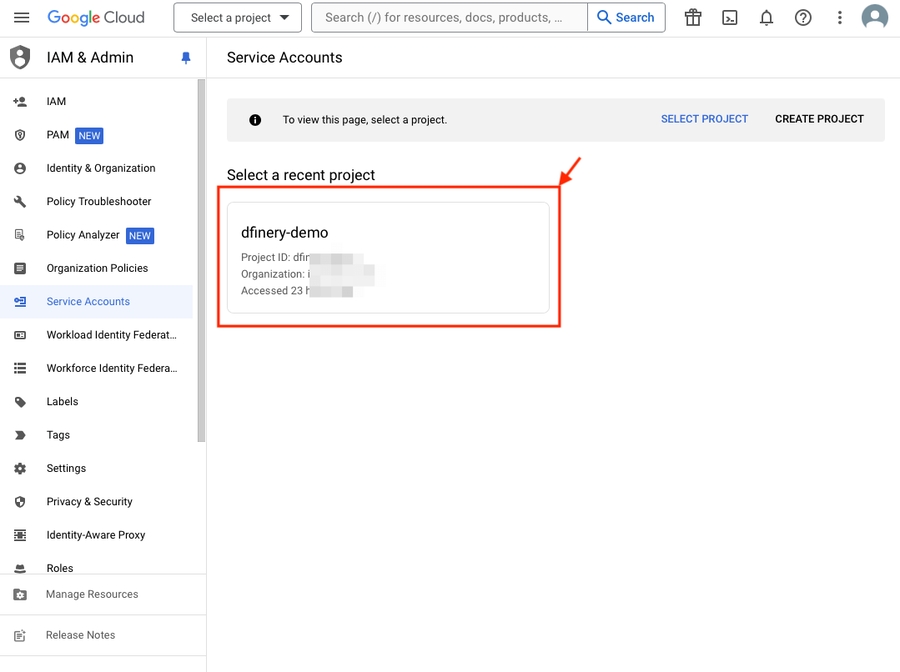Click the user account avatar
Image resolution: width=900 pixels, height=672 pixels.
(x=874, y=18)
